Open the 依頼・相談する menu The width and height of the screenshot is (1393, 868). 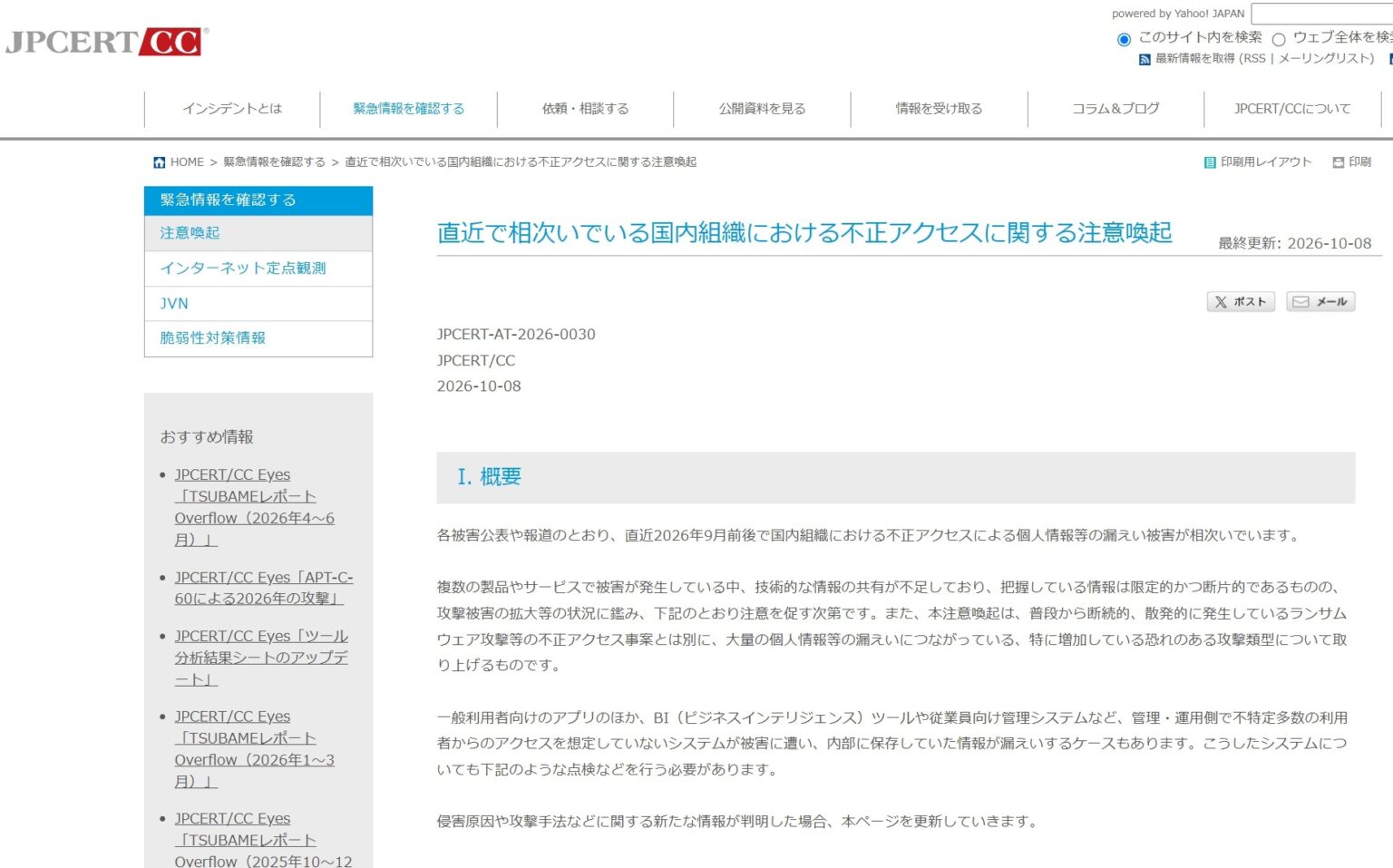click(585, 109)
